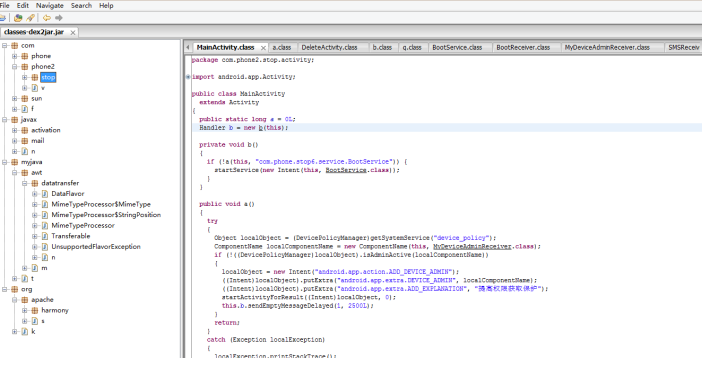The width and height of the screenshot is (702, 367).
Task: Click the javax package icon
Action: pyautogui.click(x=15, y=119)
